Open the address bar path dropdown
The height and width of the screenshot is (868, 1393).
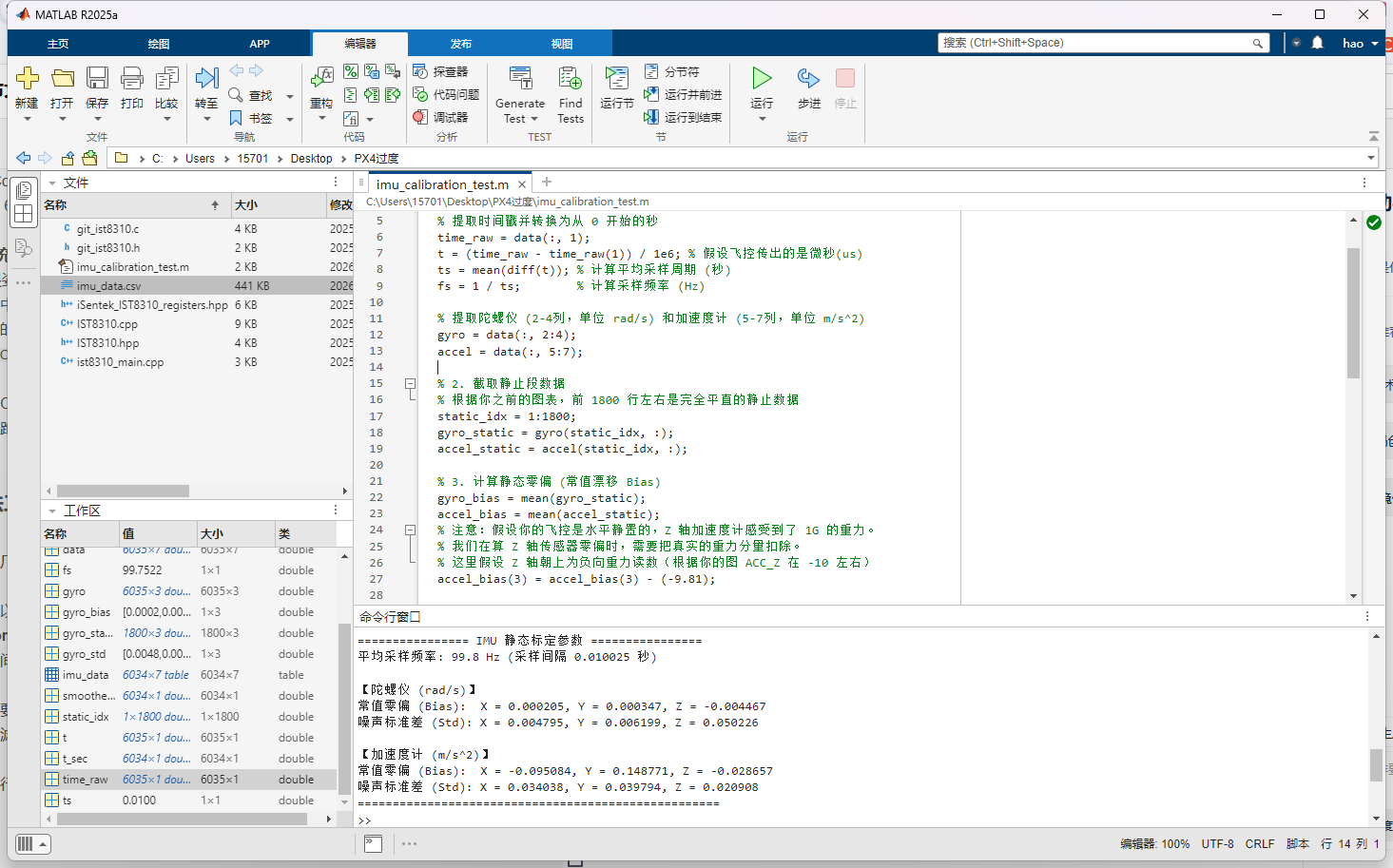(x=1371, y=158)
